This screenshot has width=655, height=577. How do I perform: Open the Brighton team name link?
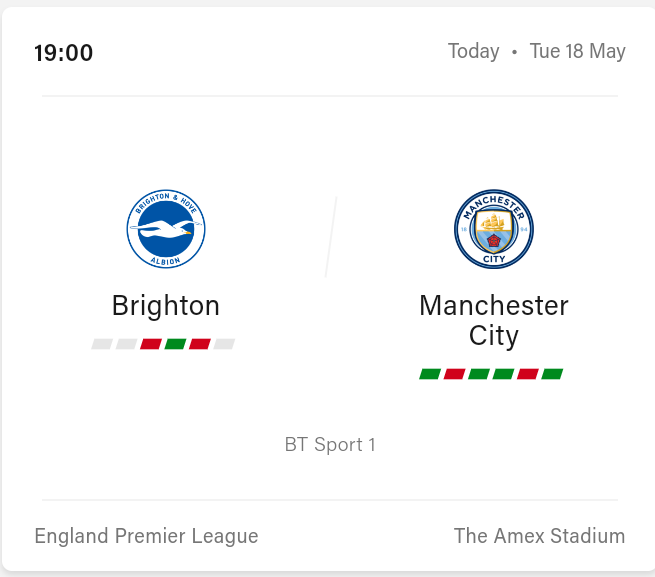[x=166, y=305]
